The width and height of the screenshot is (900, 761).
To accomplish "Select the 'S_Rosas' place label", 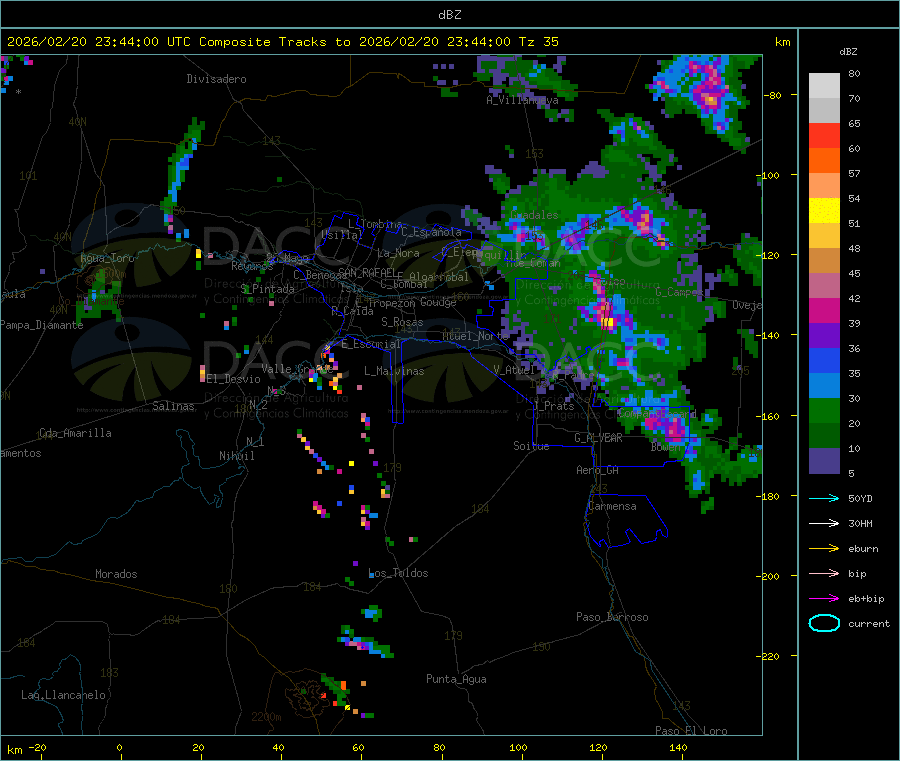I will (x=402, y=322).
